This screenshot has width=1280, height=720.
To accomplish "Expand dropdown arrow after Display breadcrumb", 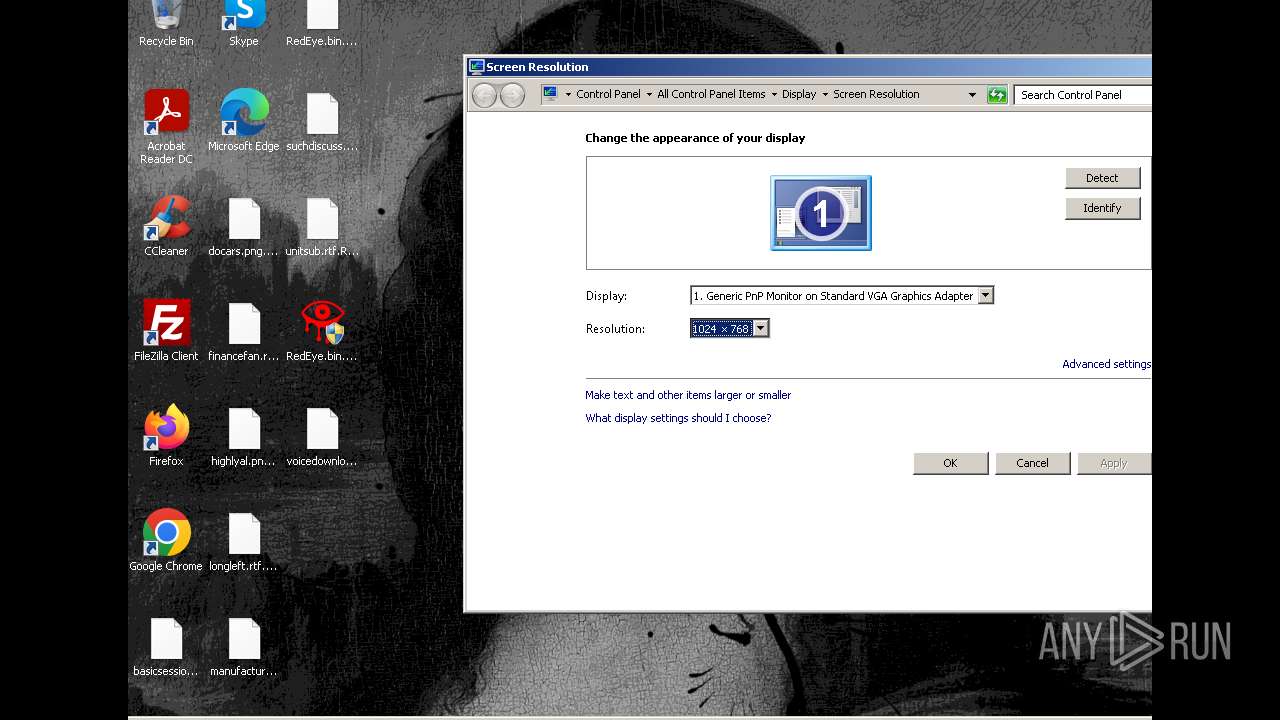I will (825, 95).
